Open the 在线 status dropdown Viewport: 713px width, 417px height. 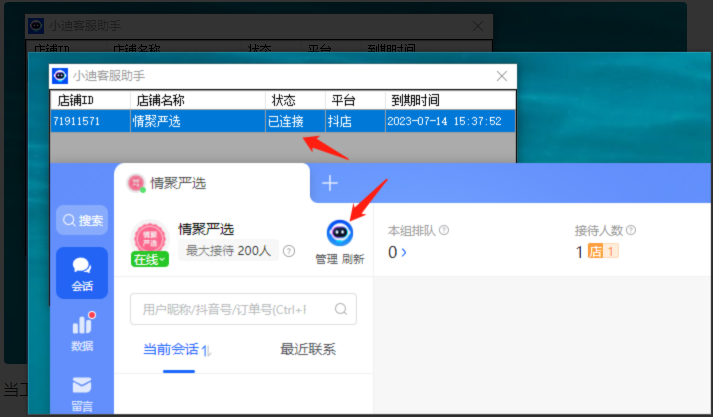point(150,259)
